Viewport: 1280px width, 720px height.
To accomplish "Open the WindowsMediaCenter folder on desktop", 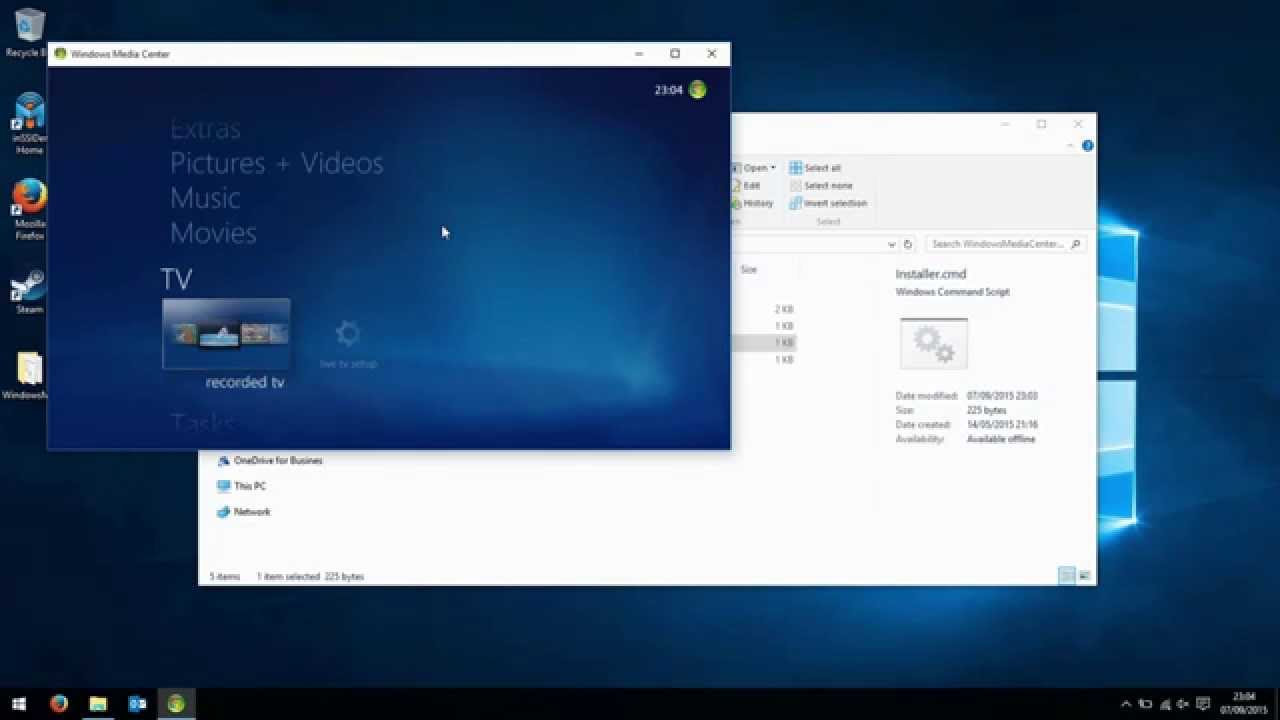I will (27, 376).
